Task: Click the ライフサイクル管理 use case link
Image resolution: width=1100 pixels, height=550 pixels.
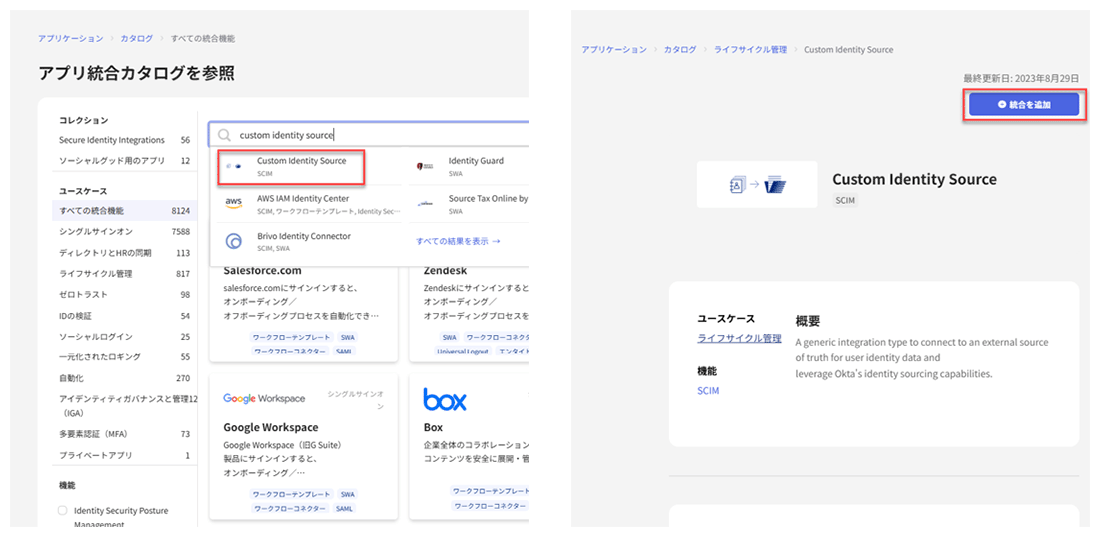Action: pyautogui.click(x=739, y=339)
